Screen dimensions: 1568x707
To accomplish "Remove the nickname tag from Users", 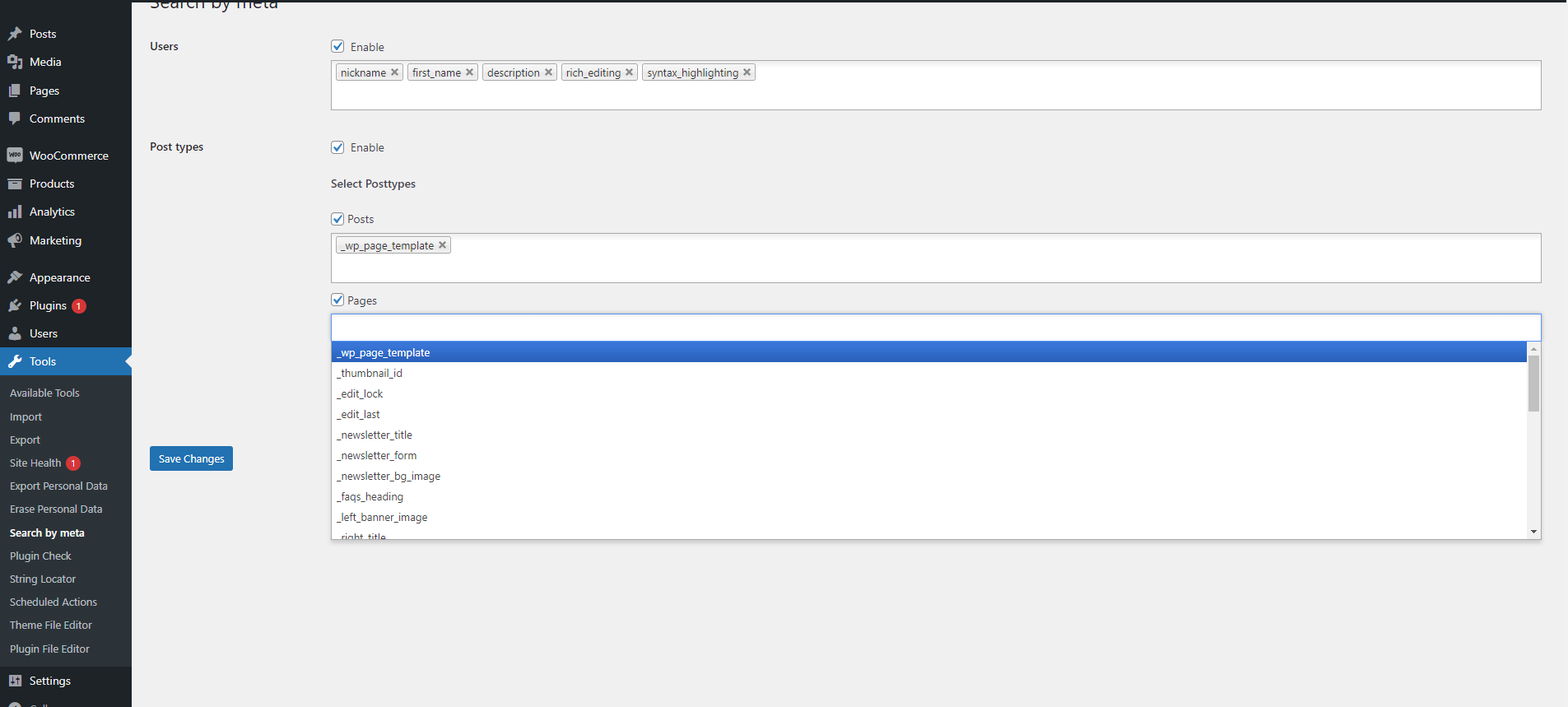I will tap(395, 72).
